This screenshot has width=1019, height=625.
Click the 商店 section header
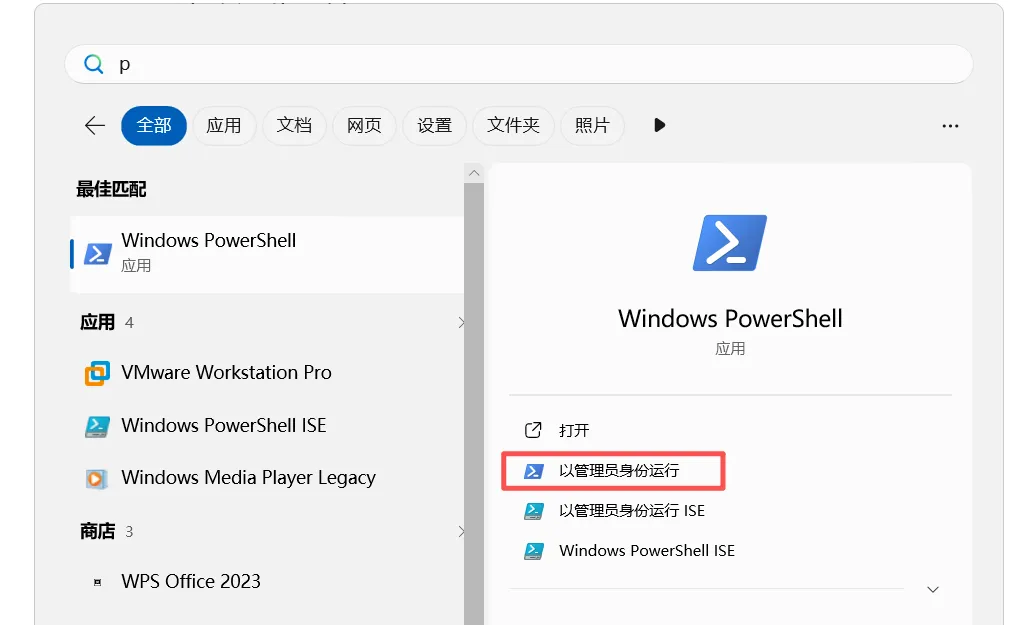tap(97, 531)
